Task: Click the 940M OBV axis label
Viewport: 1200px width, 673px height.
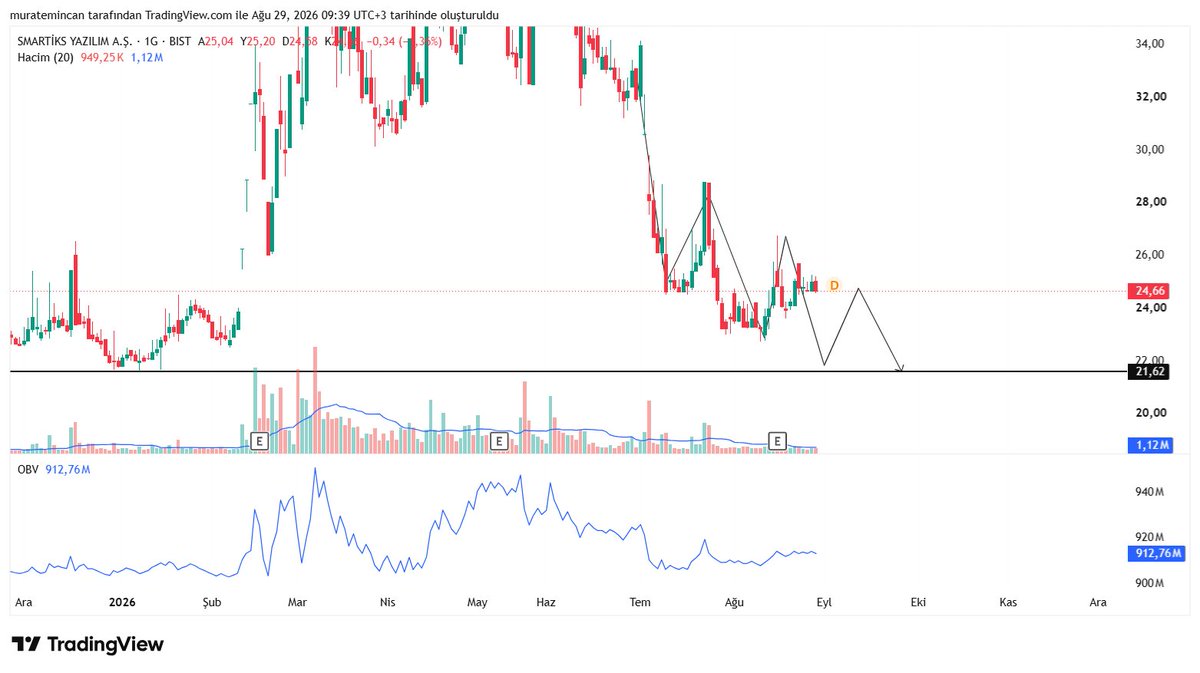Action: (x=1150, y=492)
